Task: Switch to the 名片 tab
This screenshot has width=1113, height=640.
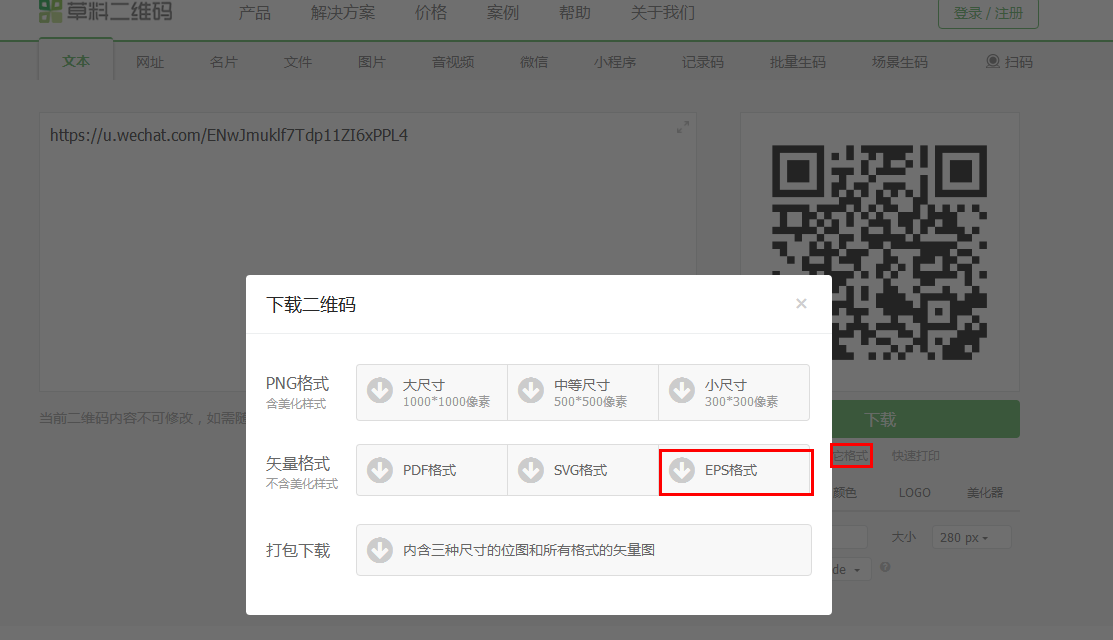Action: click(224, 62)
